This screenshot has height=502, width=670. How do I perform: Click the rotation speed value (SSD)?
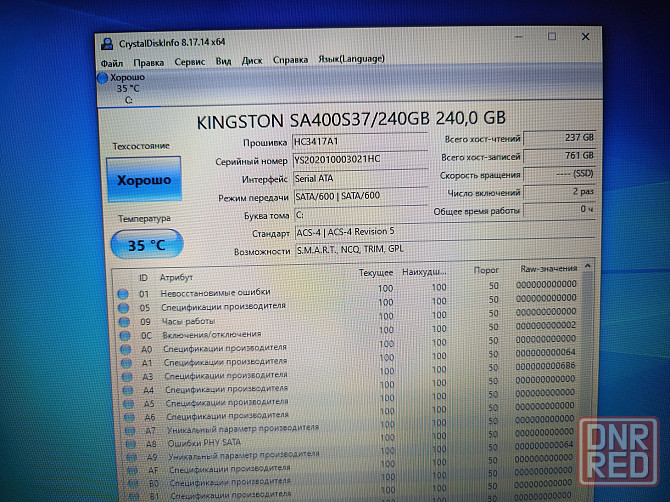coord(559,174)
